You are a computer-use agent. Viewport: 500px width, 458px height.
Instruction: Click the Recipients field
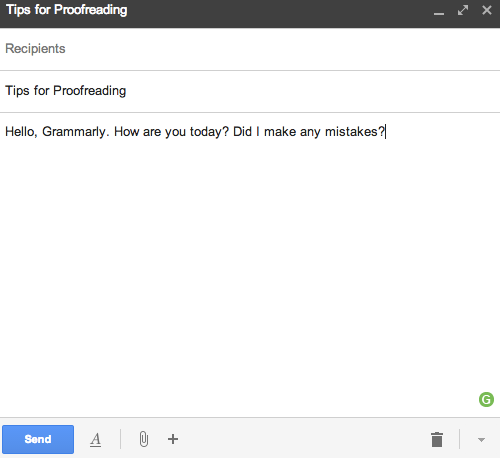coord(250,49)
